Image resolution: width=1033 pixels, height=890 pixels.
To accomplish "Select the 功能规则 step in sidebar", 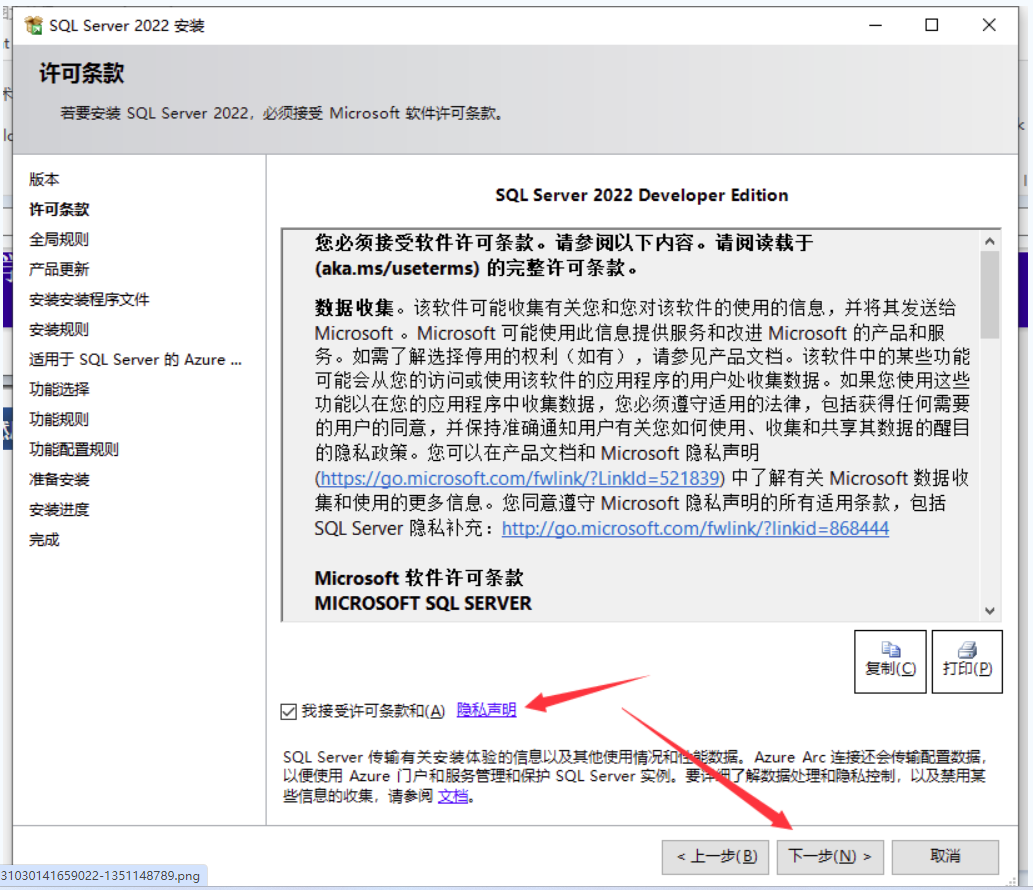I will 59,420.
